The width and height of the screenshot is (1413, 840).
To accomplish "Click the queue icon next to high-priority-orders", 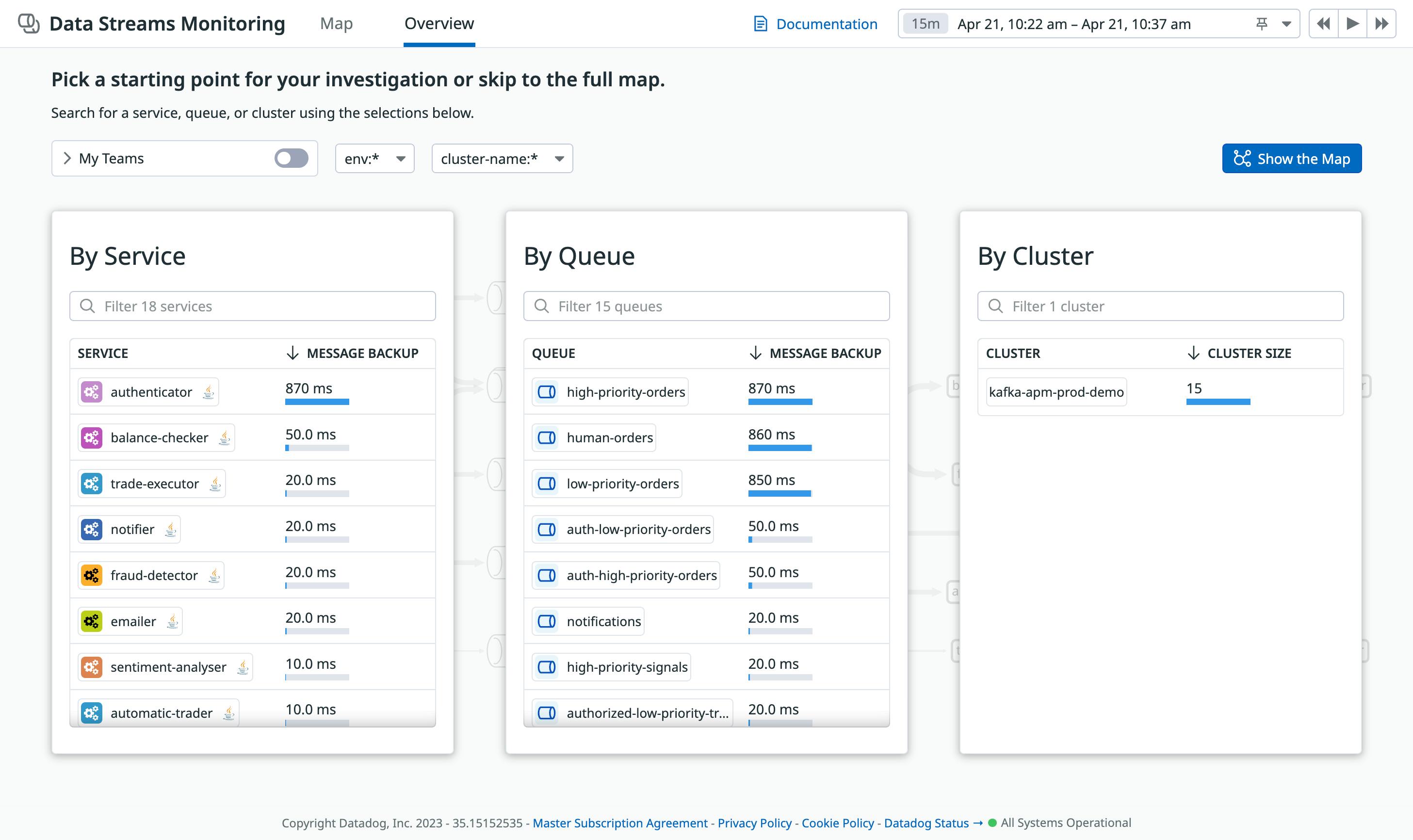I will [547, 392].
